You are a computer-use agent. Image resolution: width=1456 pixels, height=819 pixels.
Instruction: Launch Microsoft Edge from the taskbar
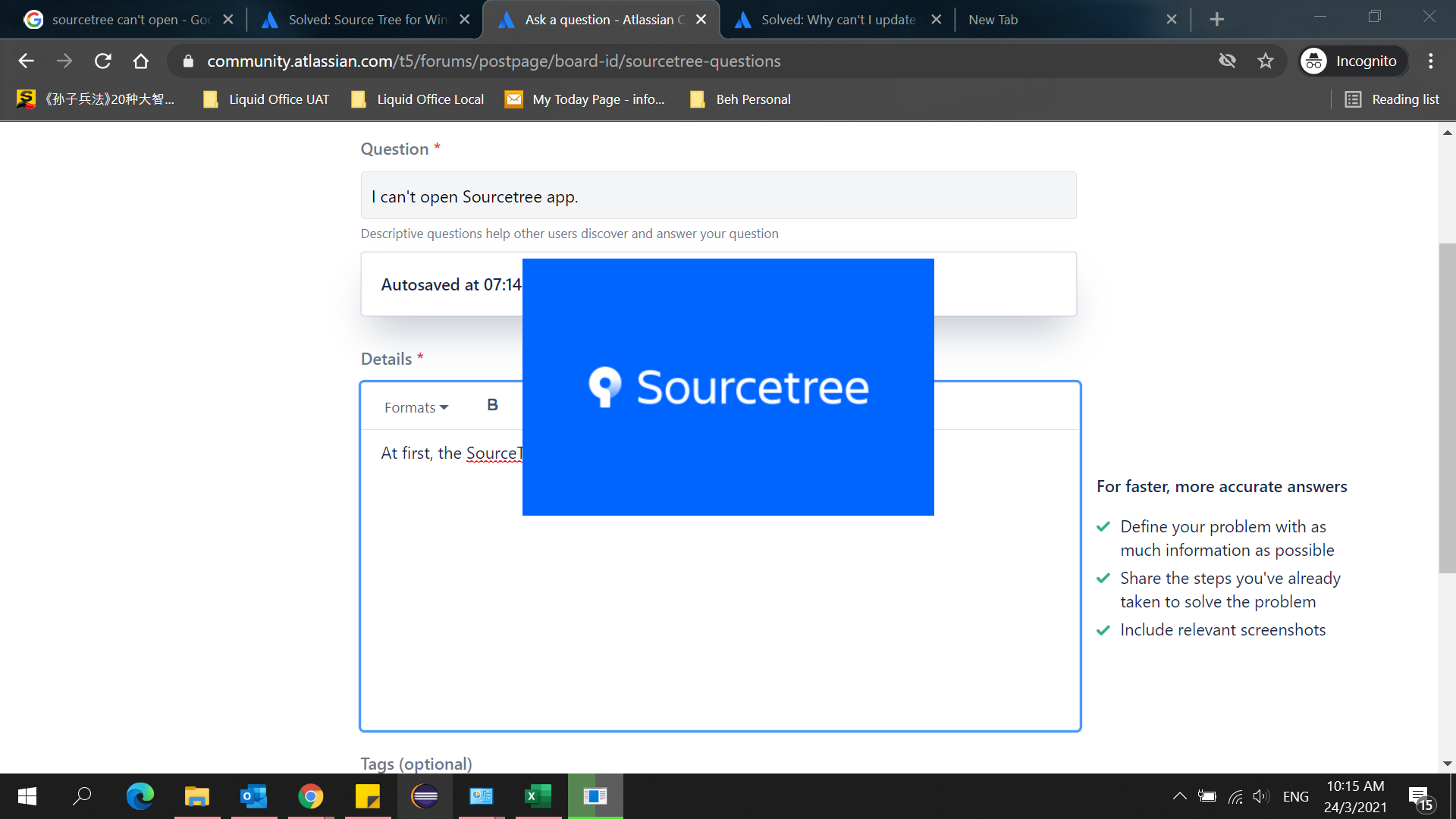tap(140, 796)
